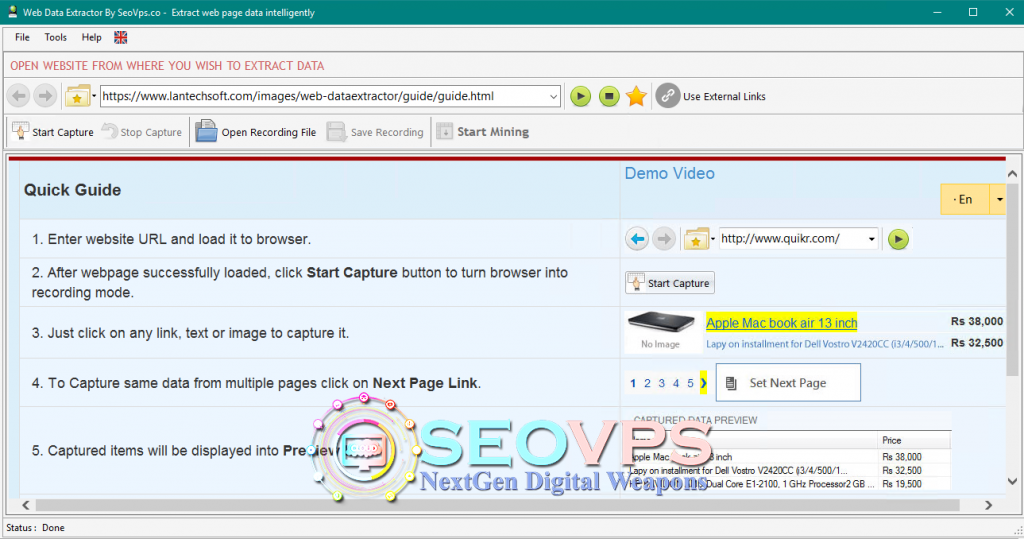The image size is (1024, 539).
Task: Go to page 2 in demo pagination
Action: (x=647, y=384)
